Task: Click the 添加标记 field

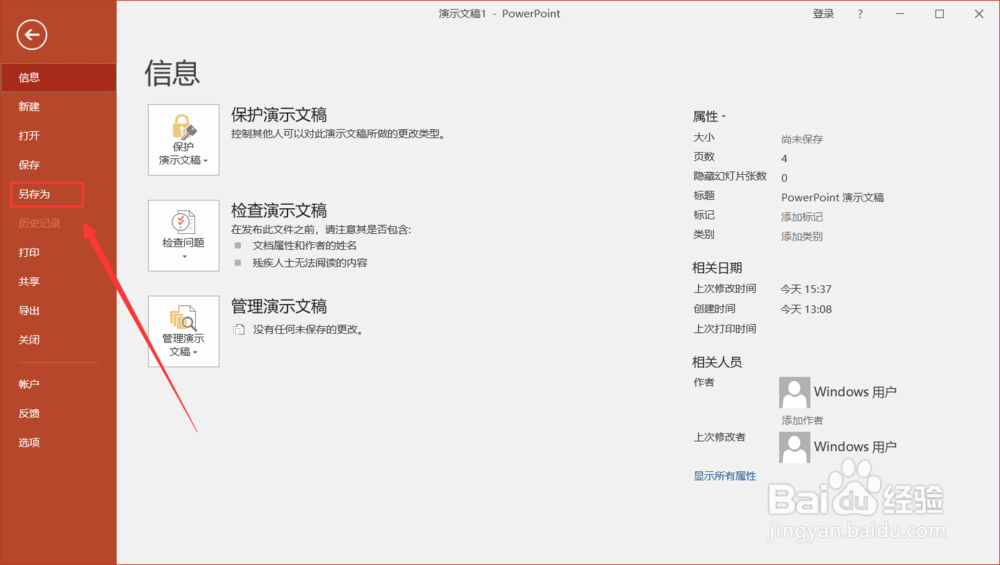Action: (x=802, y=217)
